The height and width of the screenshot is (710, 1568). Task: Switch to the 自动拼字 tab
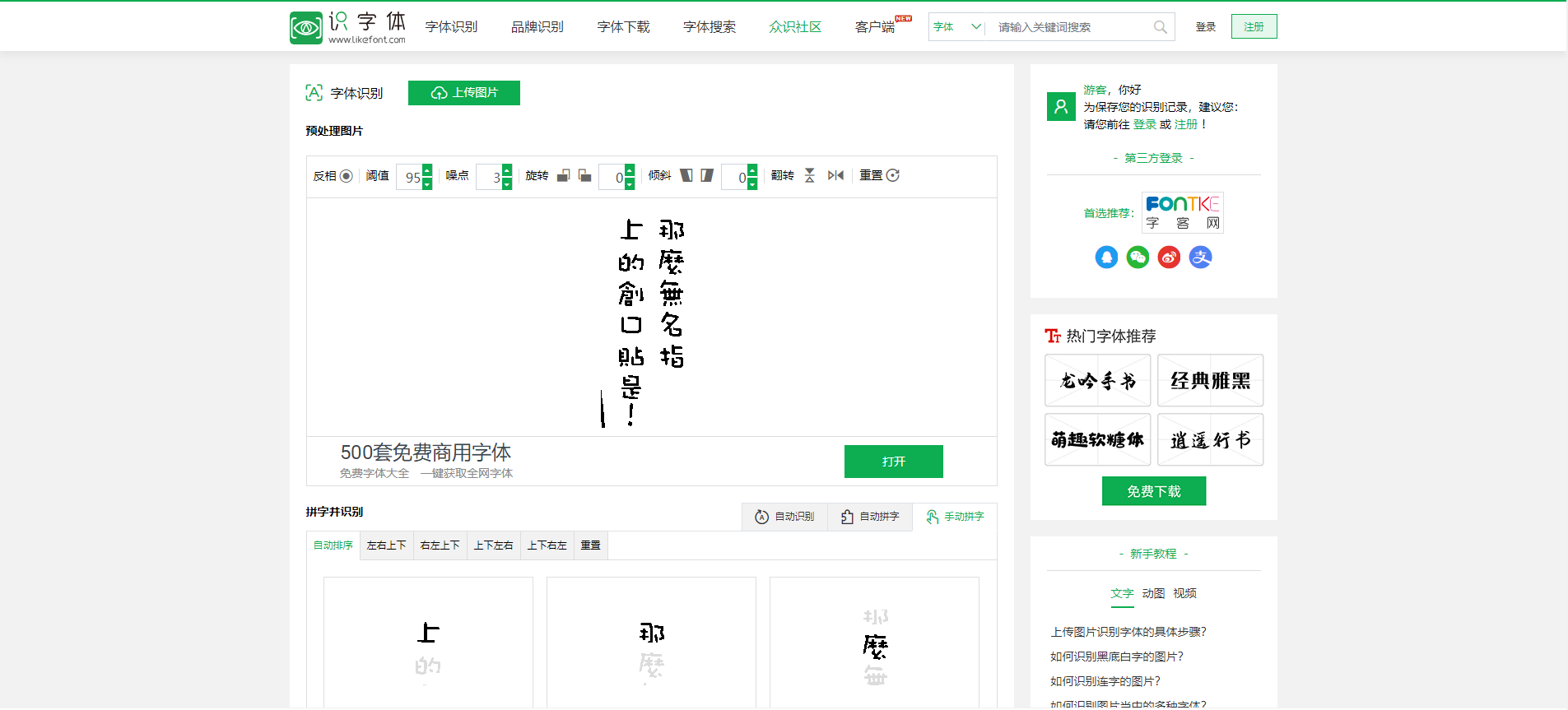870,517
